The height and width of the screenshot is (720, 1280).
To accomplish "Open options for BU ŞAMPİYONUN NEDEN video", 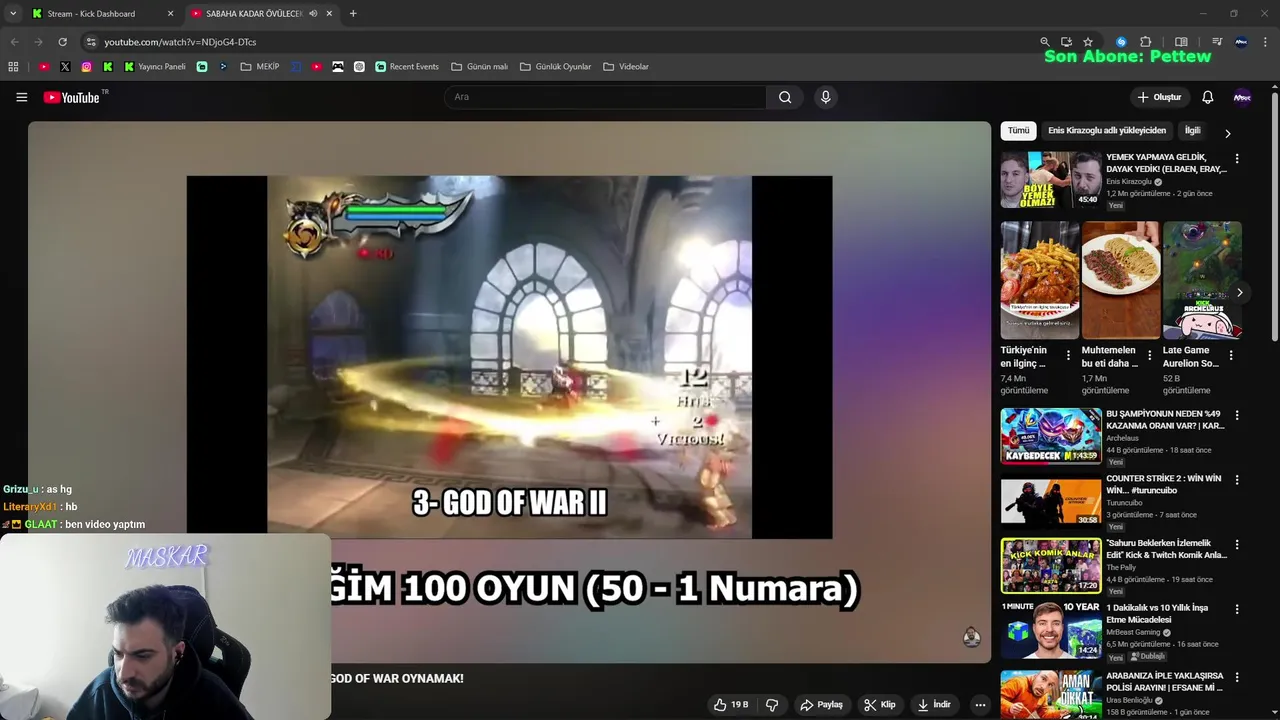I will pyautogui.click(x=1237, y=415).
